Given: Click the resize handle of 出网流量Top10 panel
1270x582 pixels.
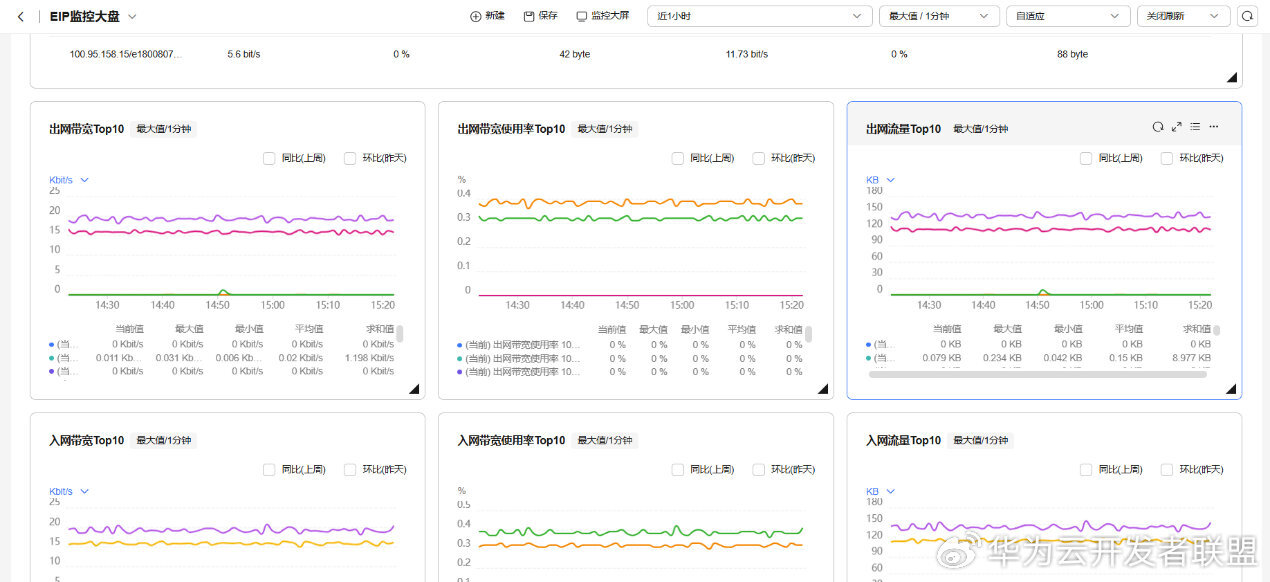Looking at the screenshot, I should point(1231,389).
